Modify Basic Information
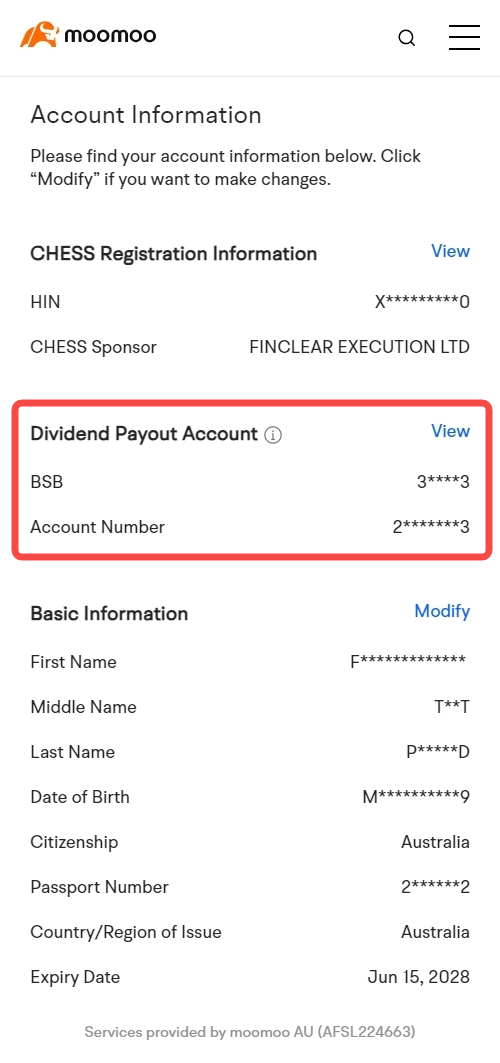The height and width of the screenshot is (1063, 500). point(442,611)
